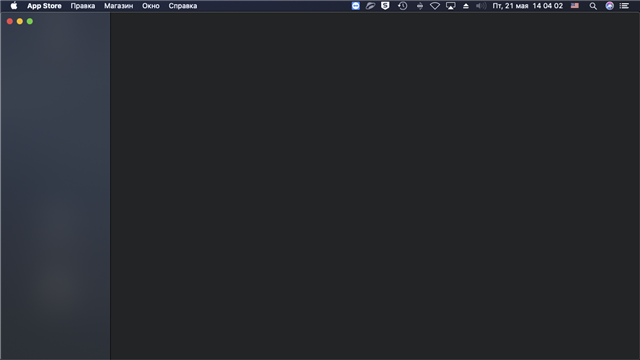
Task: Open the Справка menu
Action: tap(183, 6)
